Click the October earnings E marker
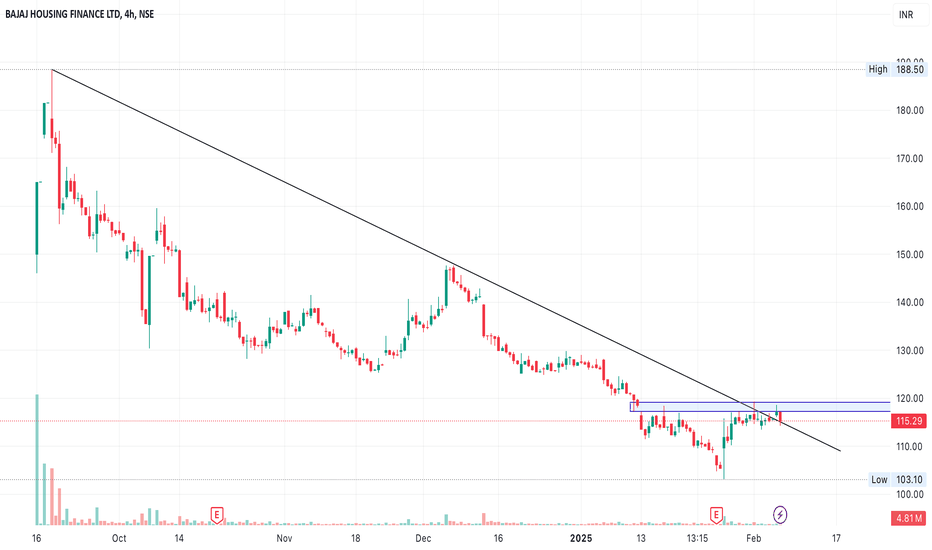Screen dimensions: 932x550 pyautogui.click(x=217, y=515)
